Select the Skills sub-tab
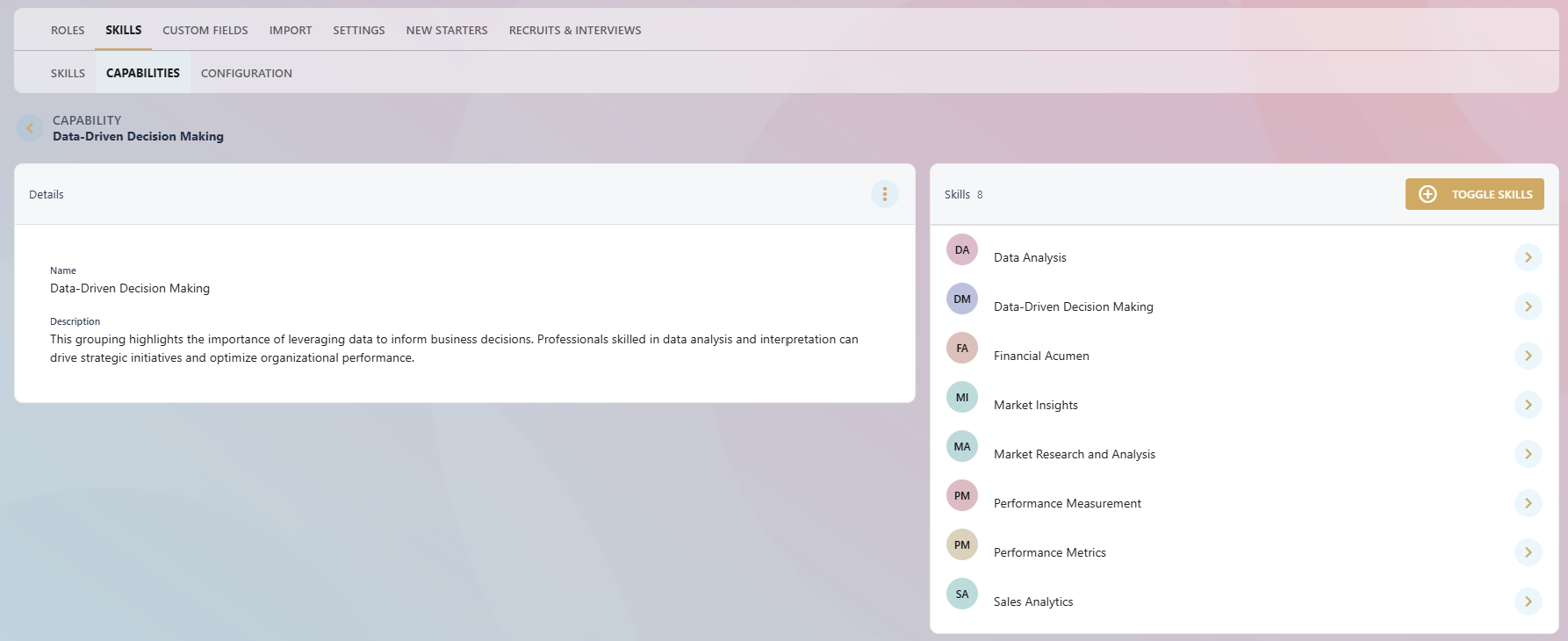Viewport: 1568px width, 641px height. (68, 73)
